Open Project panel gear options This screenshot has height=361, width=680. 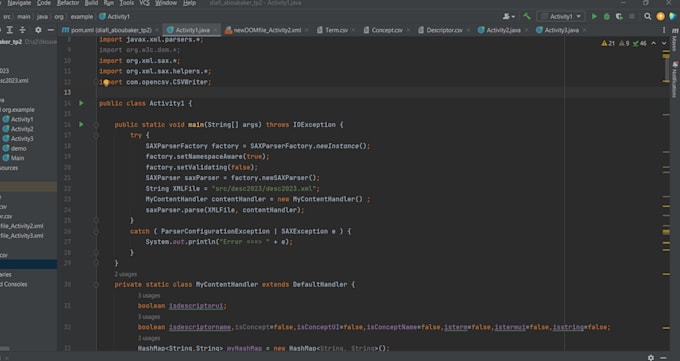coord(38,30)
